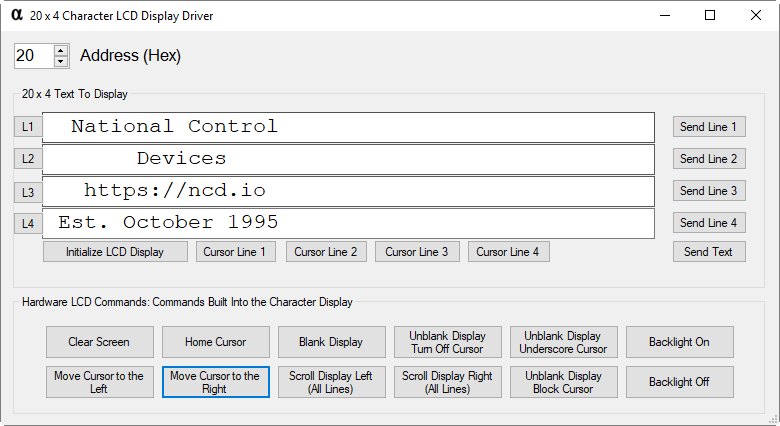Image resolution: width=780 pixels, height=426 pixels.
Task: Send Line 3 to the display
Action: (x=709, y=191)
